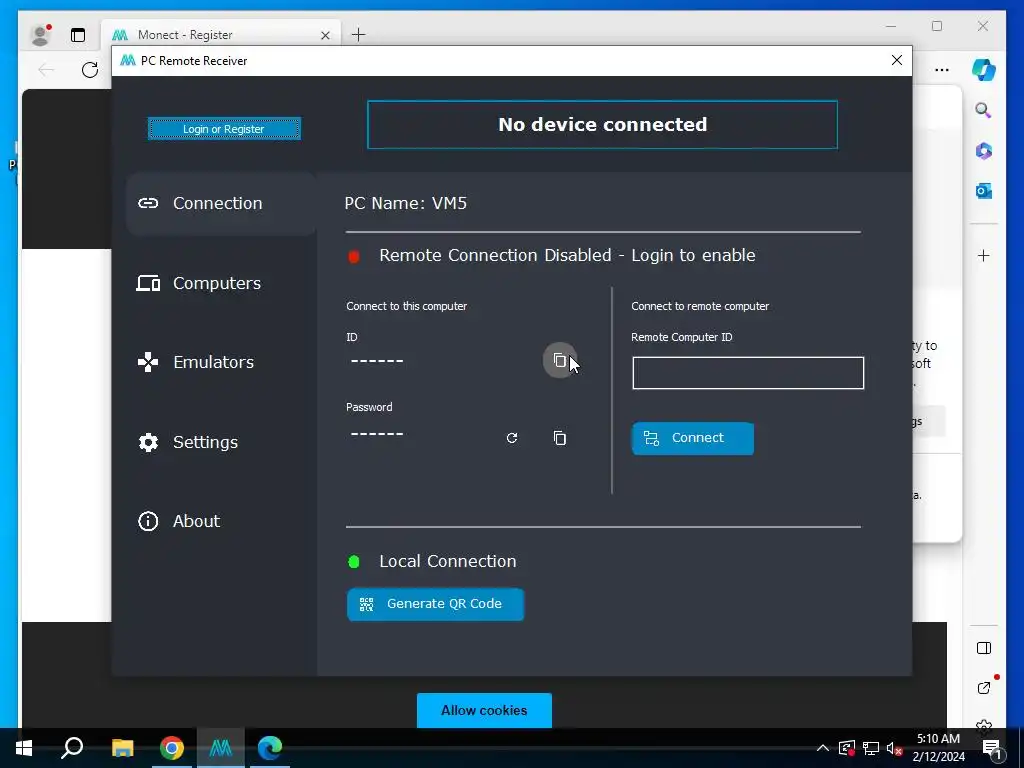Switch to the Emulators section
Image resolution: width=1024 pixels, height=768 pixels.
click(x=195, y=362)
